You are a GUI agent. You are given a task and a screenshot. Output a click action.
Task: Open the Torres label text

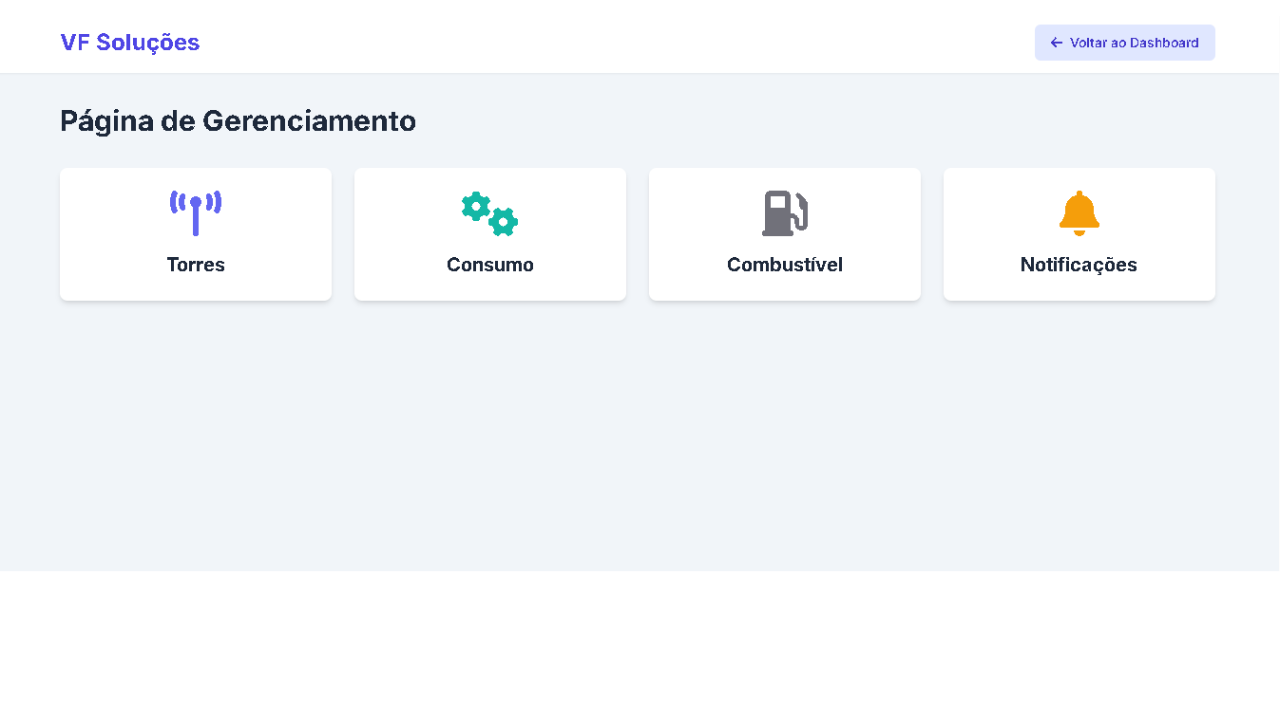click(196, 265)
